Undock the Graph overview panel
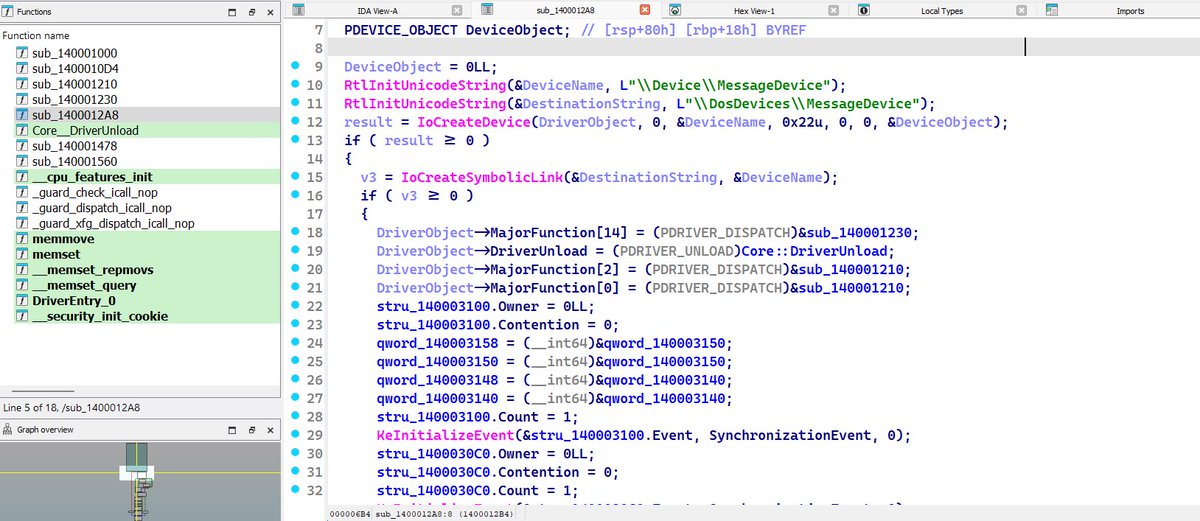Viewport: 1200px width, 521px height. click(x=252, y=430)
